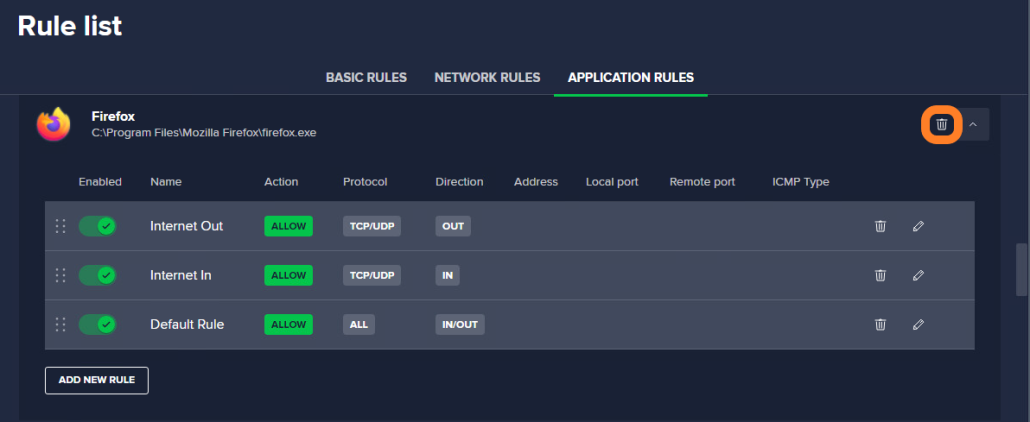
Task: Switch to the Basic Rules tab
Action: click(366, 78)
